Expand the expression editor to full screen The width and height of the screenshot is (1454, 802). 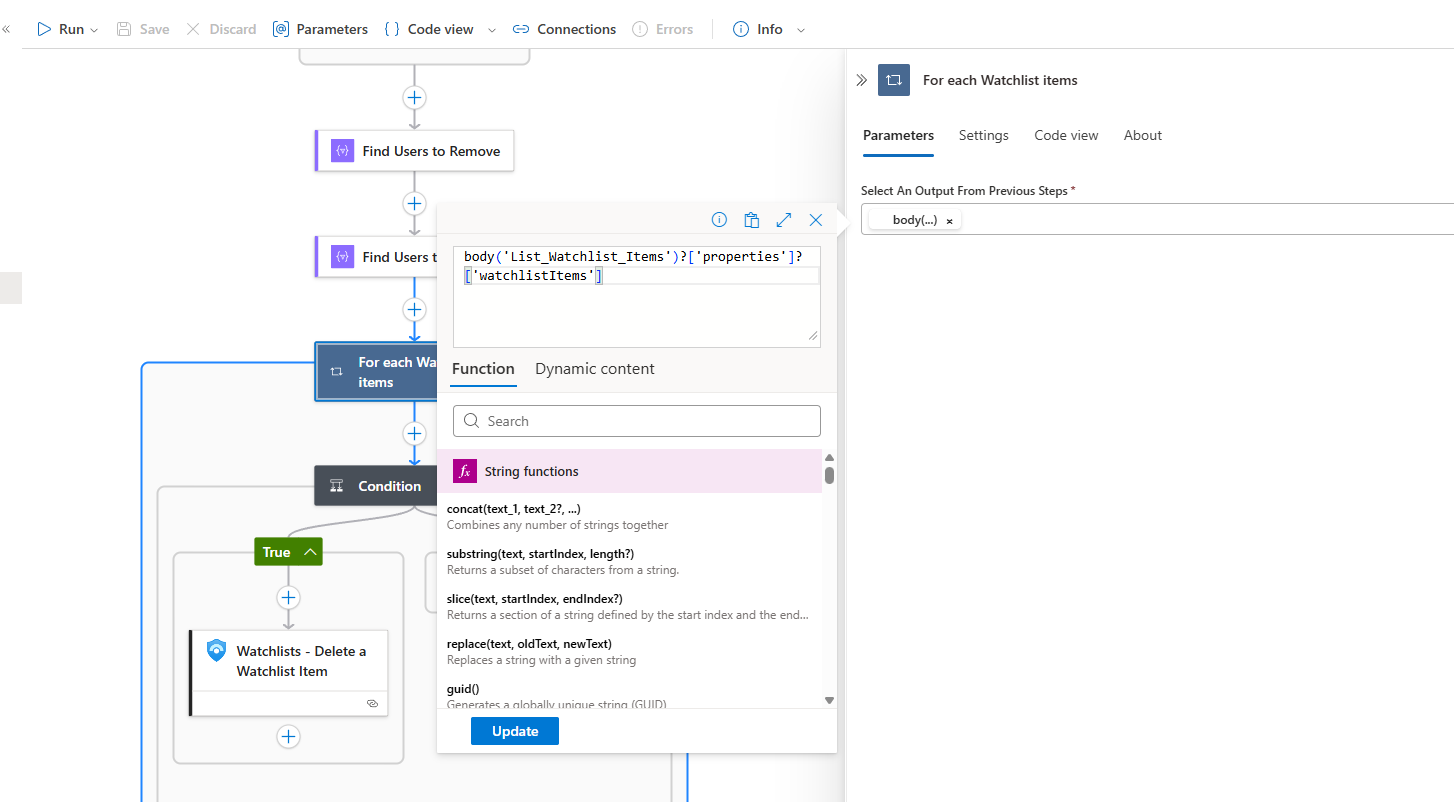[784, 220]
